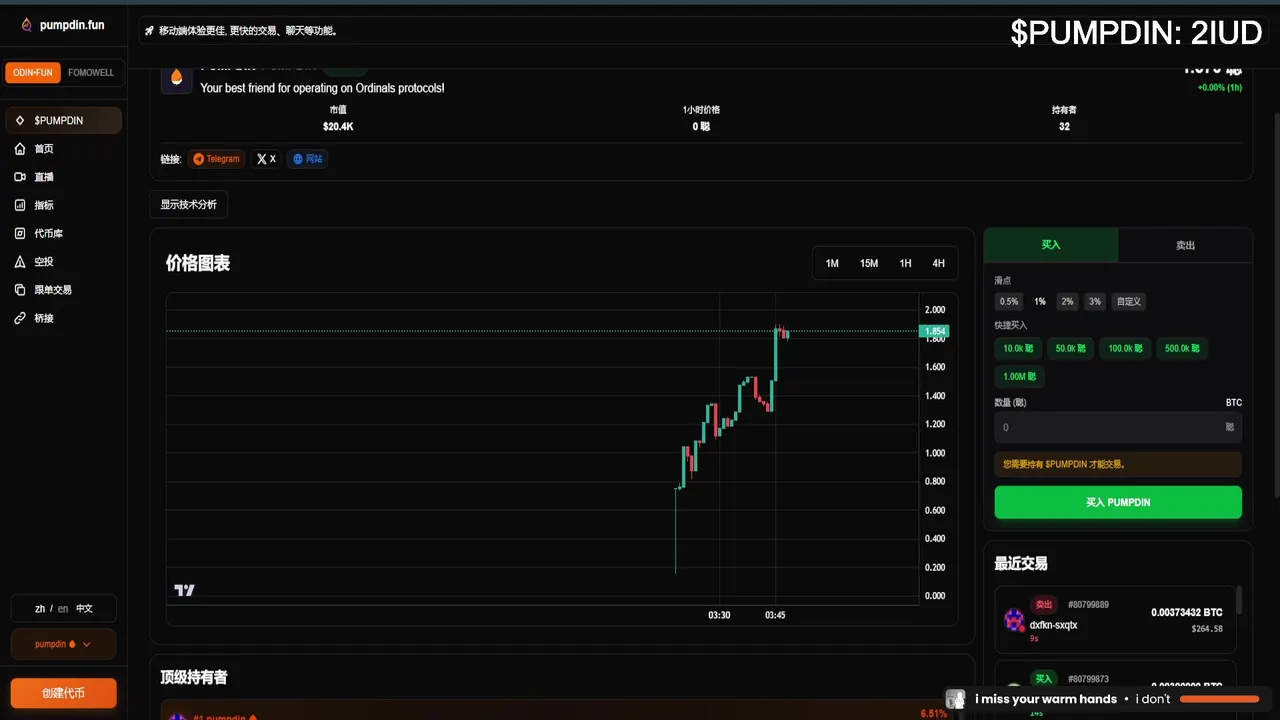Viewport: 1280px width, 720px height.
Task: Click the 03:30 time axis label
Action: tap(719, 615)
